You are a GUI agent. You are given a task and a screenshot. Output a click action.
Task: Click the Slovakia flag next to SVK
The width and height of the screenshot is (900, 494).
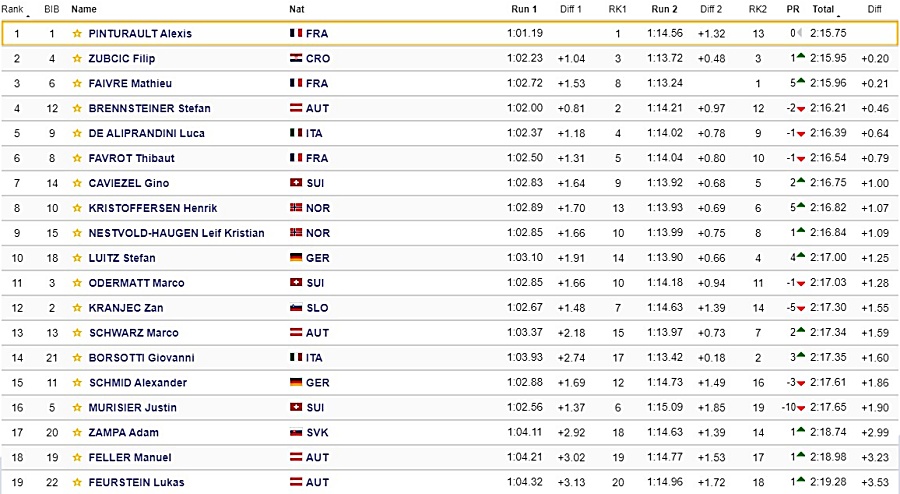coord(296,432)
